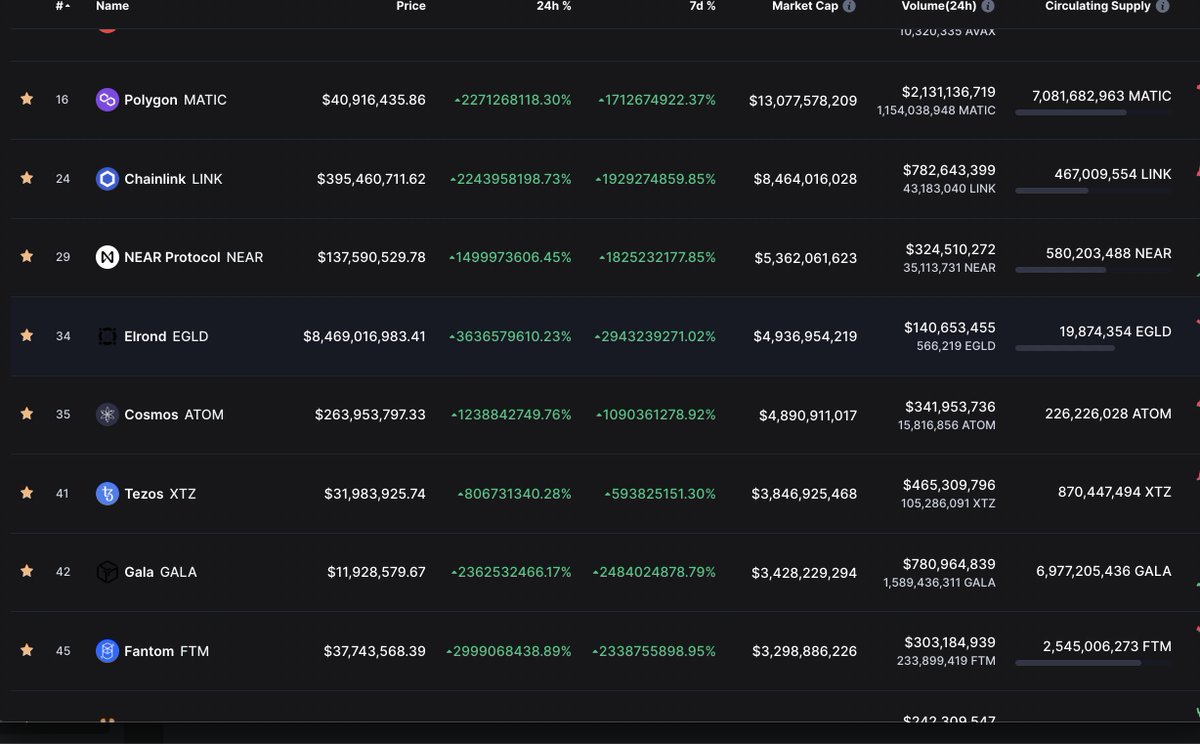This screenshot has height=744, width=1200.
Task: Click FTM circulating supply progress bar
Action: (x=1093, y=663)
